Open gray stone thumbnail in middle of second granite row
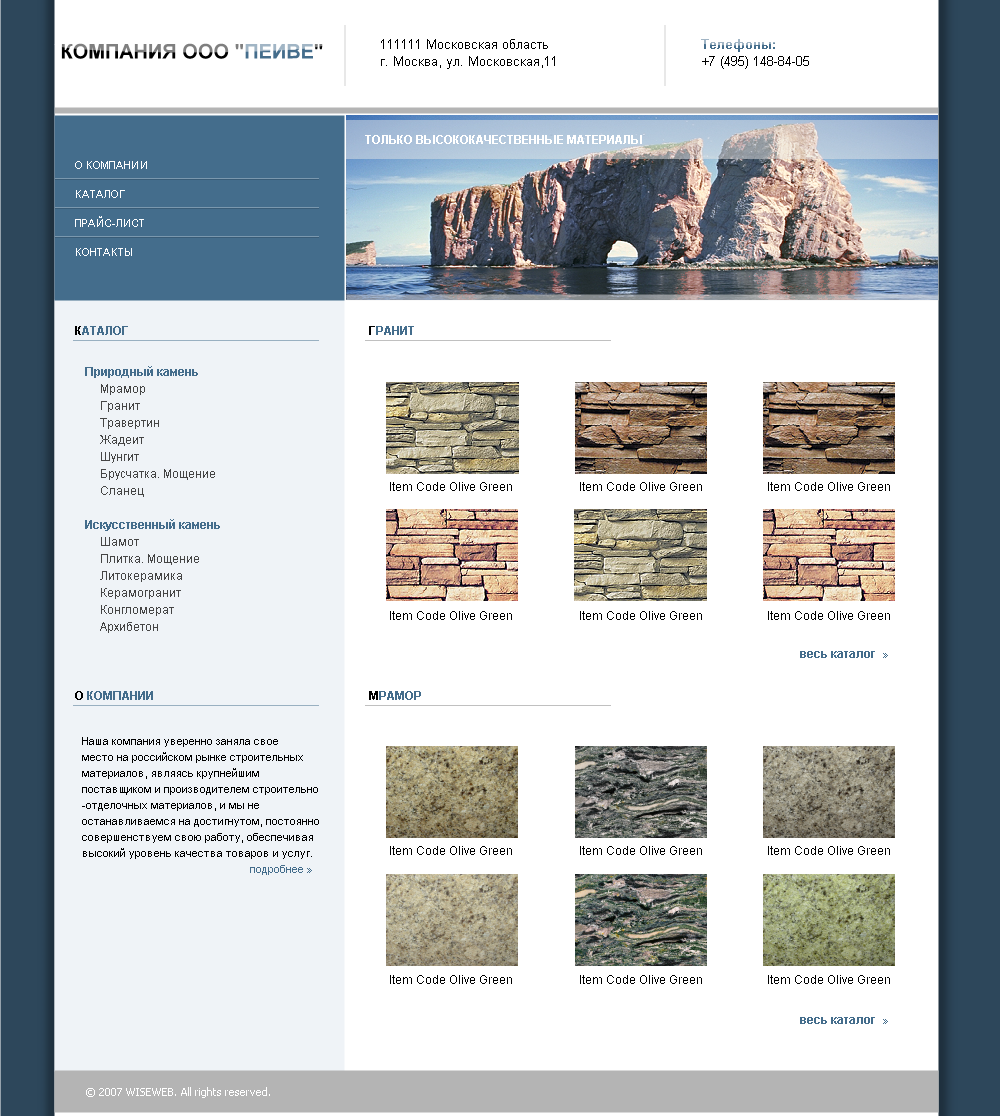The image size is (1000, 1116). click(641, 555)
